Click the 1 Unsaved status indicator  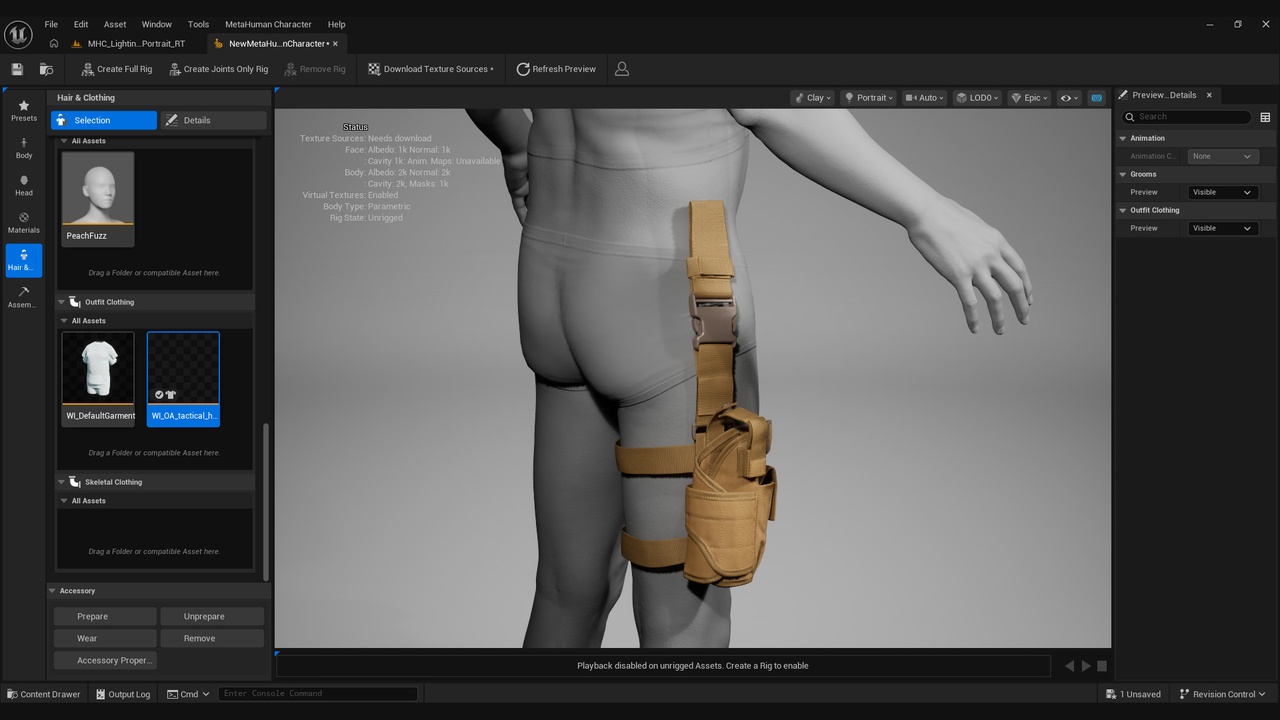point(1133,694)
